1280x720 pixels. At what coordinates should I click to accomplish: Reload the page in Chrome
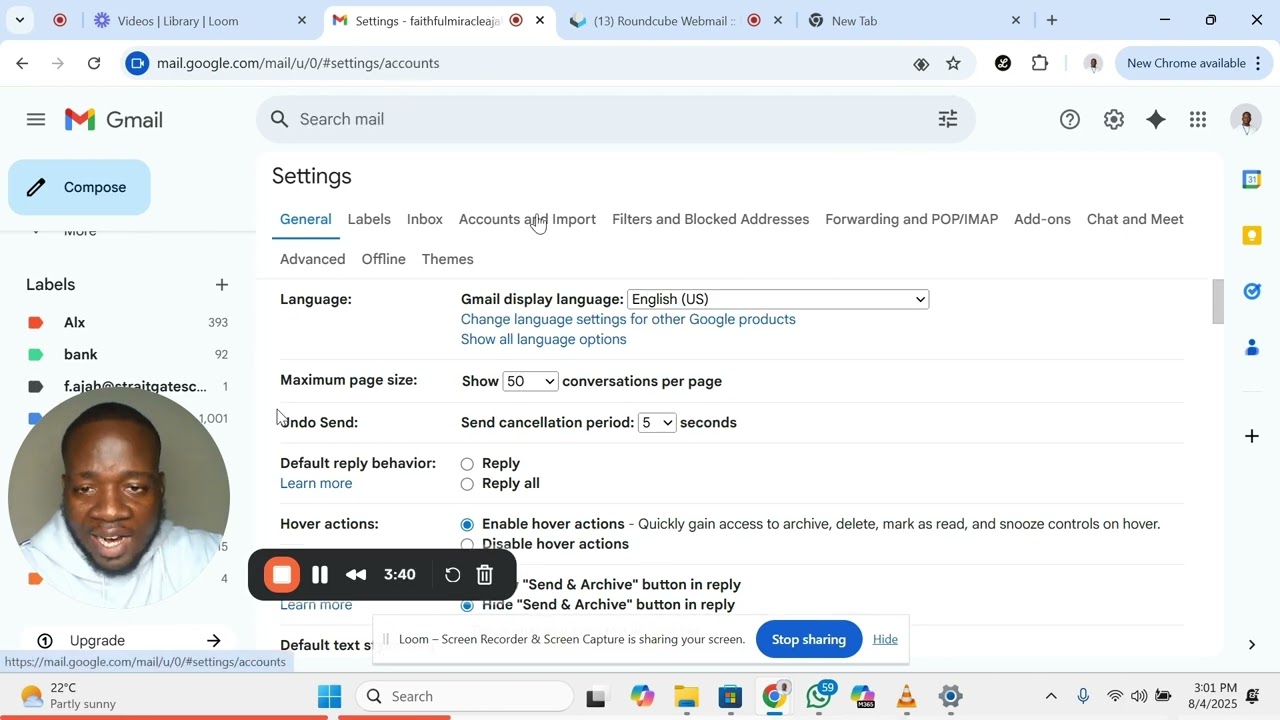94,63
